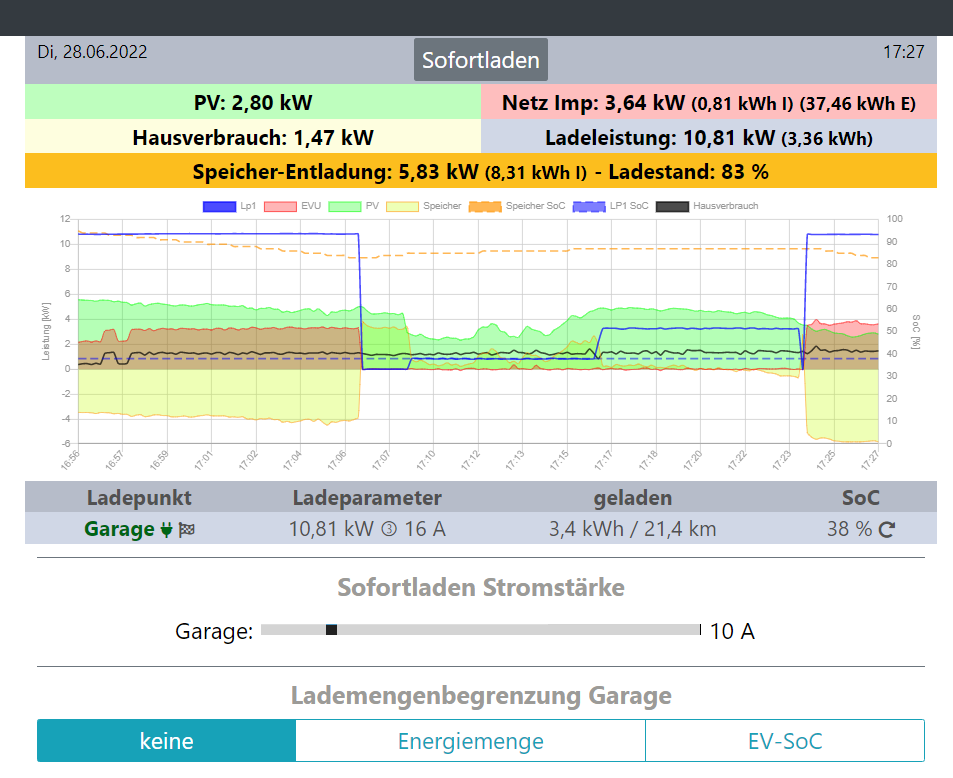This screenshot has width=953, height=778.
Task: Click the checkered flag icon beside Garage
Action: click(186, 530)
